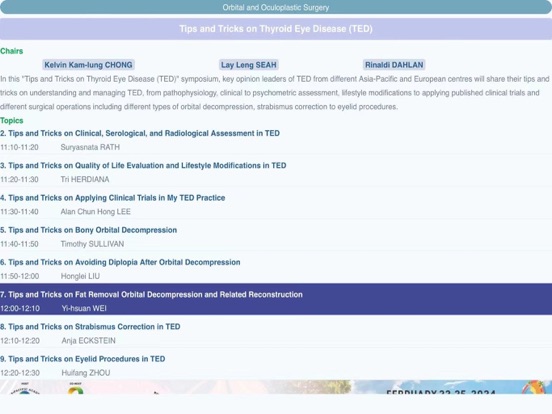
Task: Click the symposium description paragraph
Action: coord(275,93)
